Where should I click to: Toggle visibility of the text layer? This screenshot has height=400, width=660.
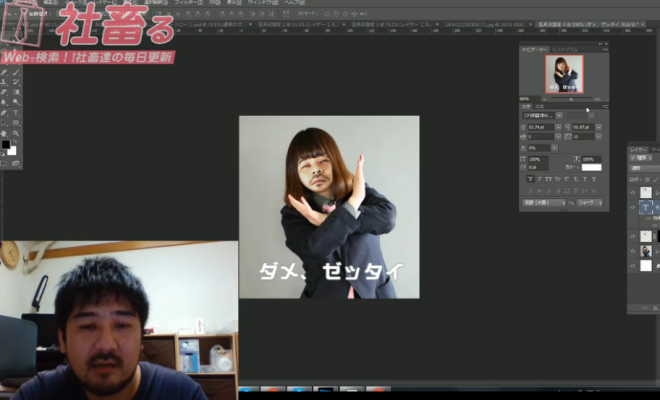click(x=632, y=208)
